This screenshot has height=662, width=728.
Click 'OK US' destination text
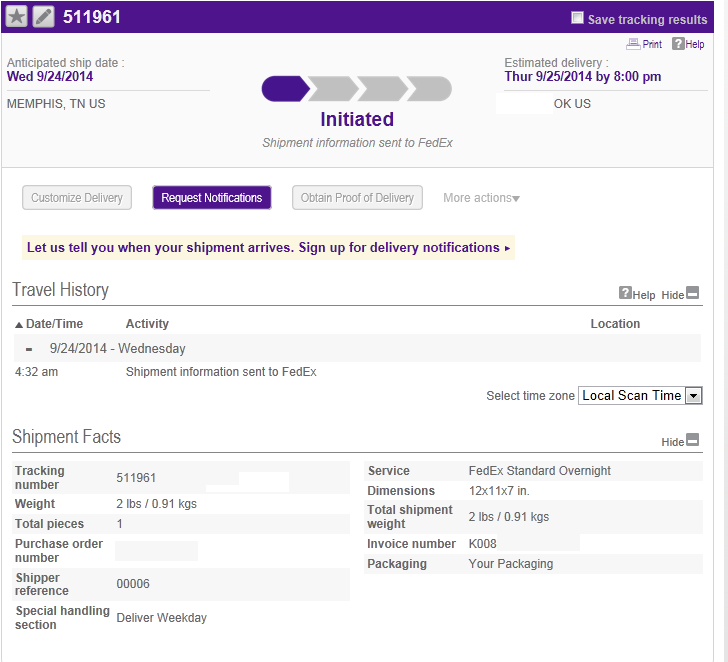tap(572, 104)
